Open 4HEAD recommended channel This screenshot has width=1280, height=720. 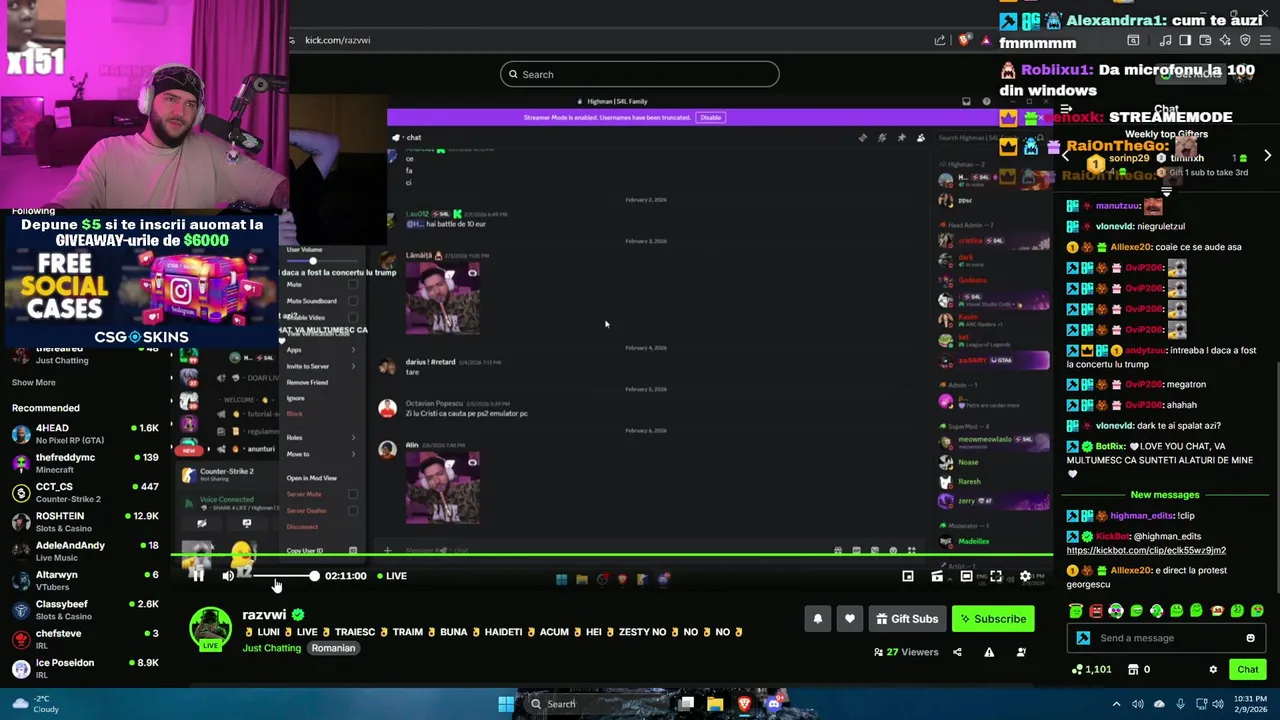[85, 434]
